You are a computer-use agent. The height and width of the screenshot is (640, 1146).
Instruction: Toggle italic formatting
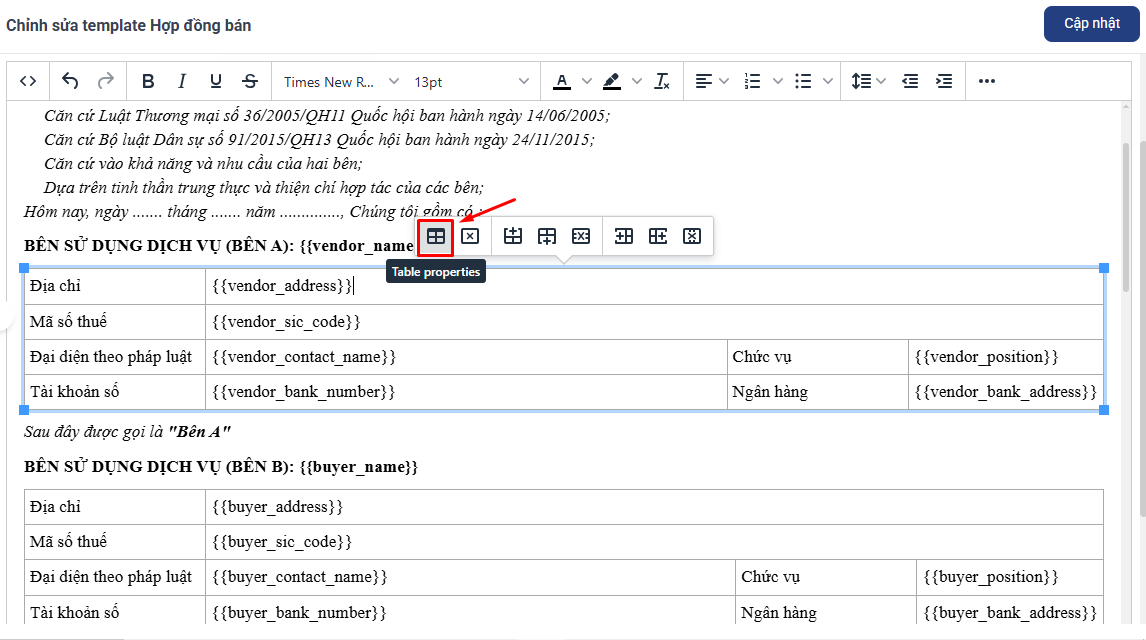pyautogui.click(x=182, y=81)
